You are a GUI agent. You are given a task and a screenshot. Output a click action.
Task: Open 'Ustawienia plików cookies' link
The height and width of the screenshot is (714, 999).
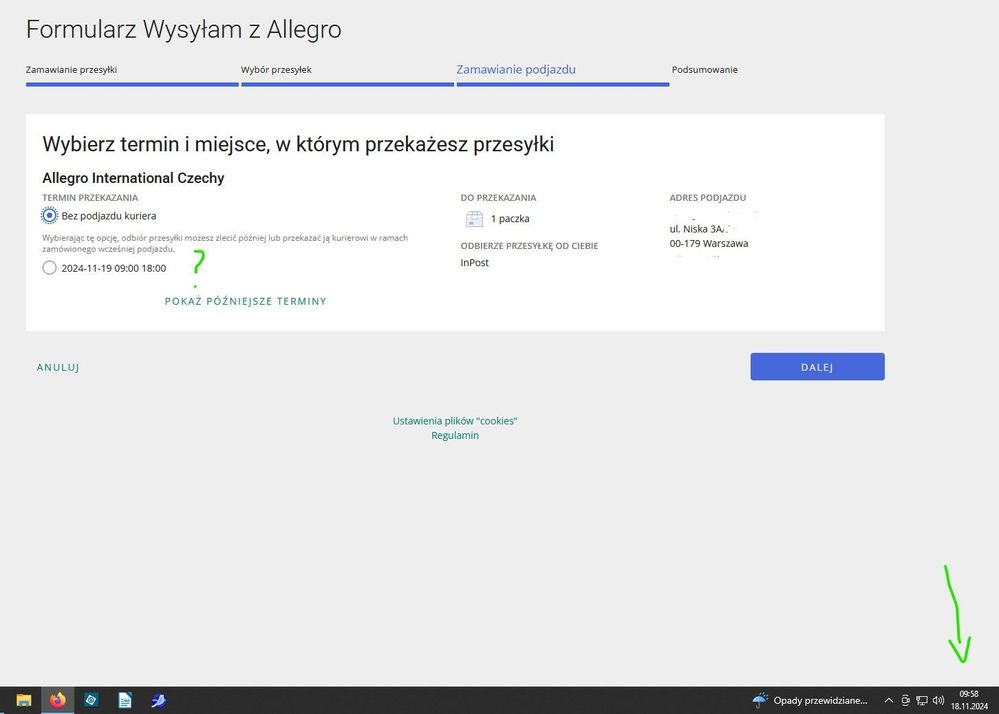click(x=455, y=421)
